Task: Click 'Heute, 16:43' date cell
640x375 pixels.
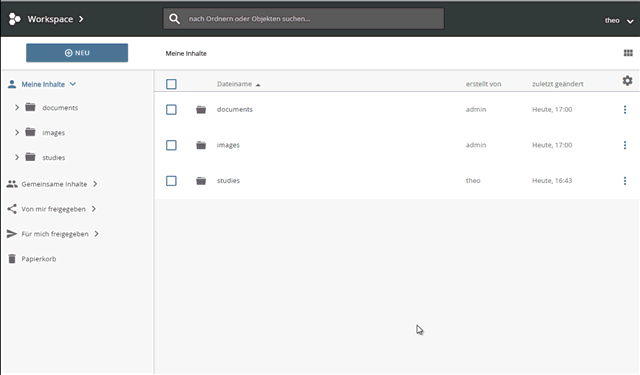Action: 552,180
